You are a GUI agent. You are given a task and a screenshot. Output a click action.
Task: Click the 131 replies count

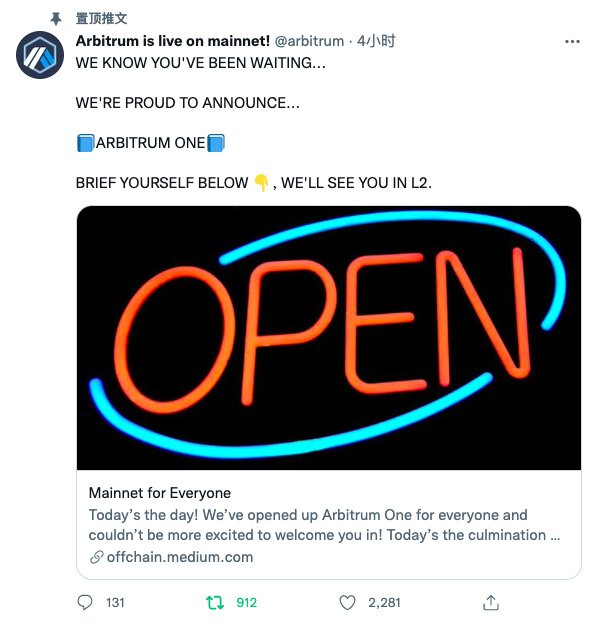[115, 603]
